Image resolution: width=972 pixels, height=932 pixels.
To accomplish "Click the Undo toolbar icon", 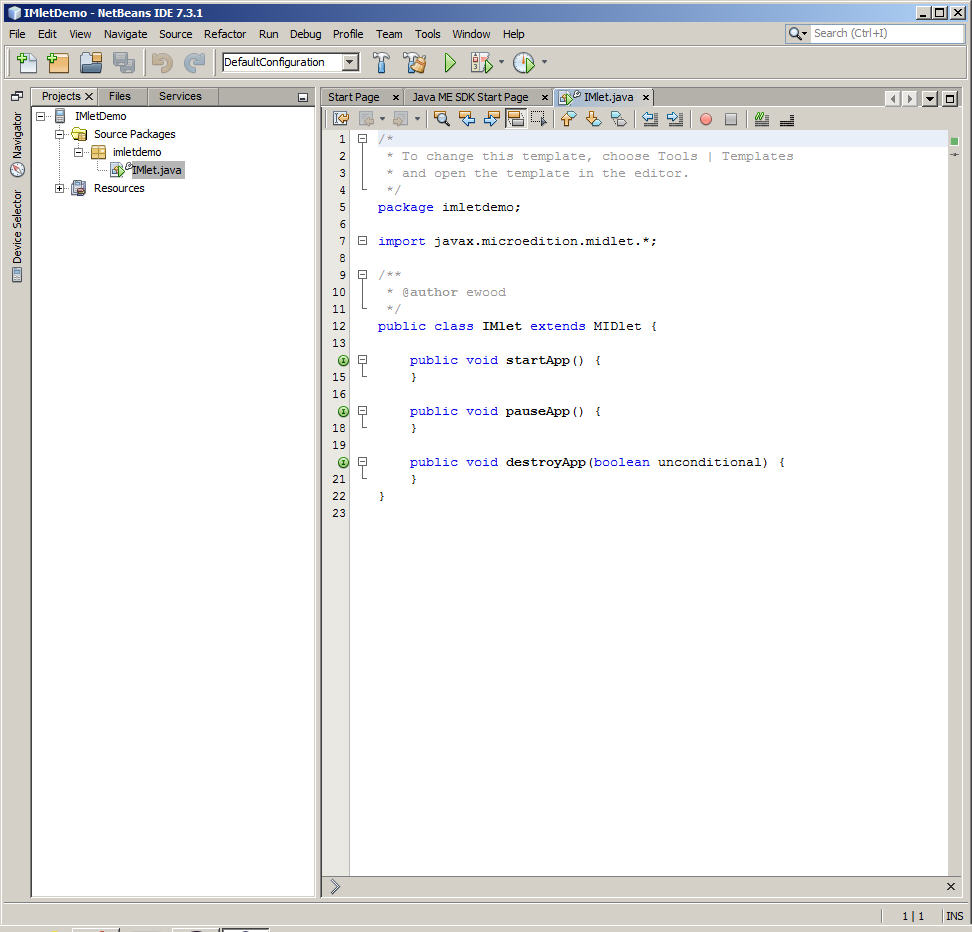I will pos(162,62).
